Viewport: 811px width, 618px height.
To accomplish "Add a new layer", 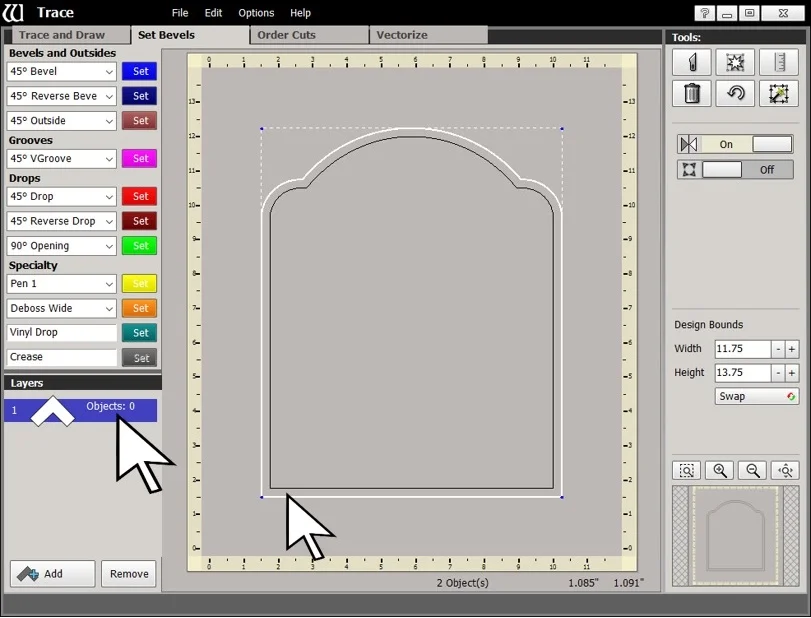I will click(x=51, y=573).
